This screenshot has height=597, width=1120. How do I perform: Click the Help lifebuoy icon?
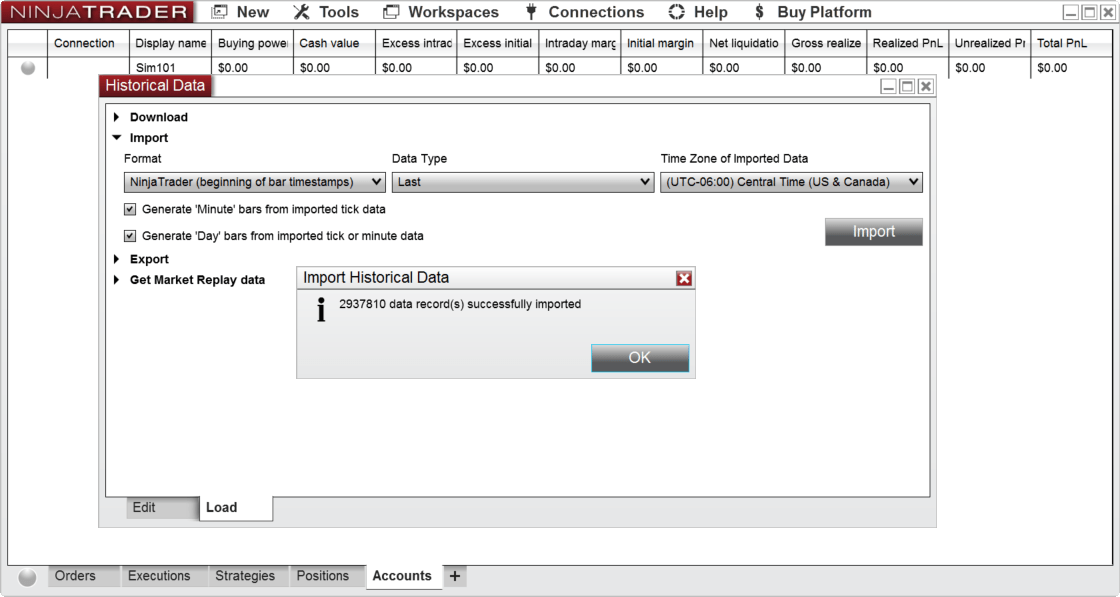pos(676,12)
